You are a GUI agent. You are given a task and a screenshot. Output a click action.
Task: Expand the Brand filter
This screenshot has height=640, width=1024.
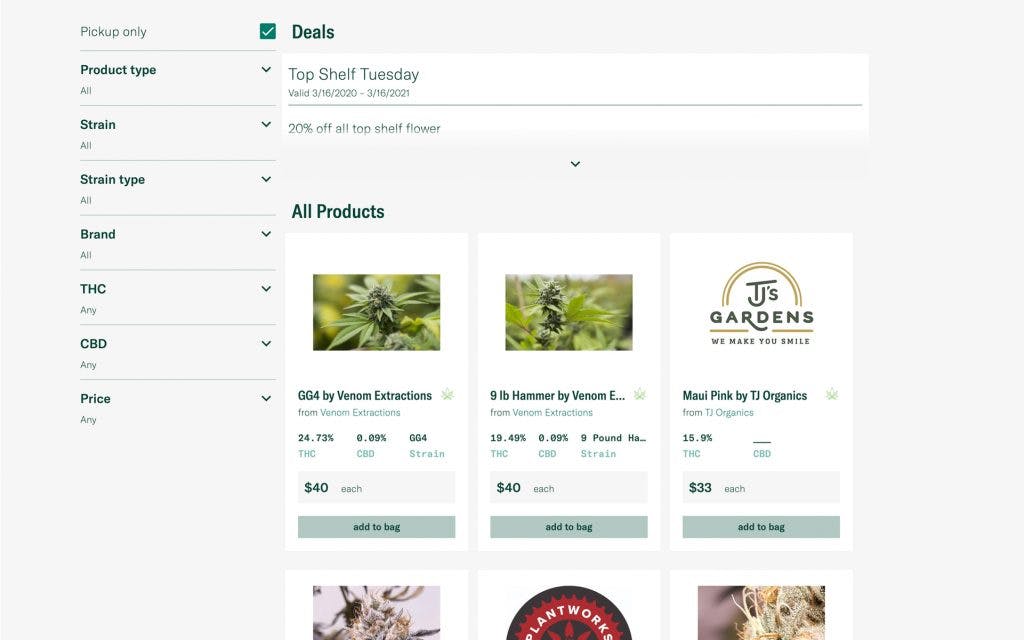(x=265, y=233)
